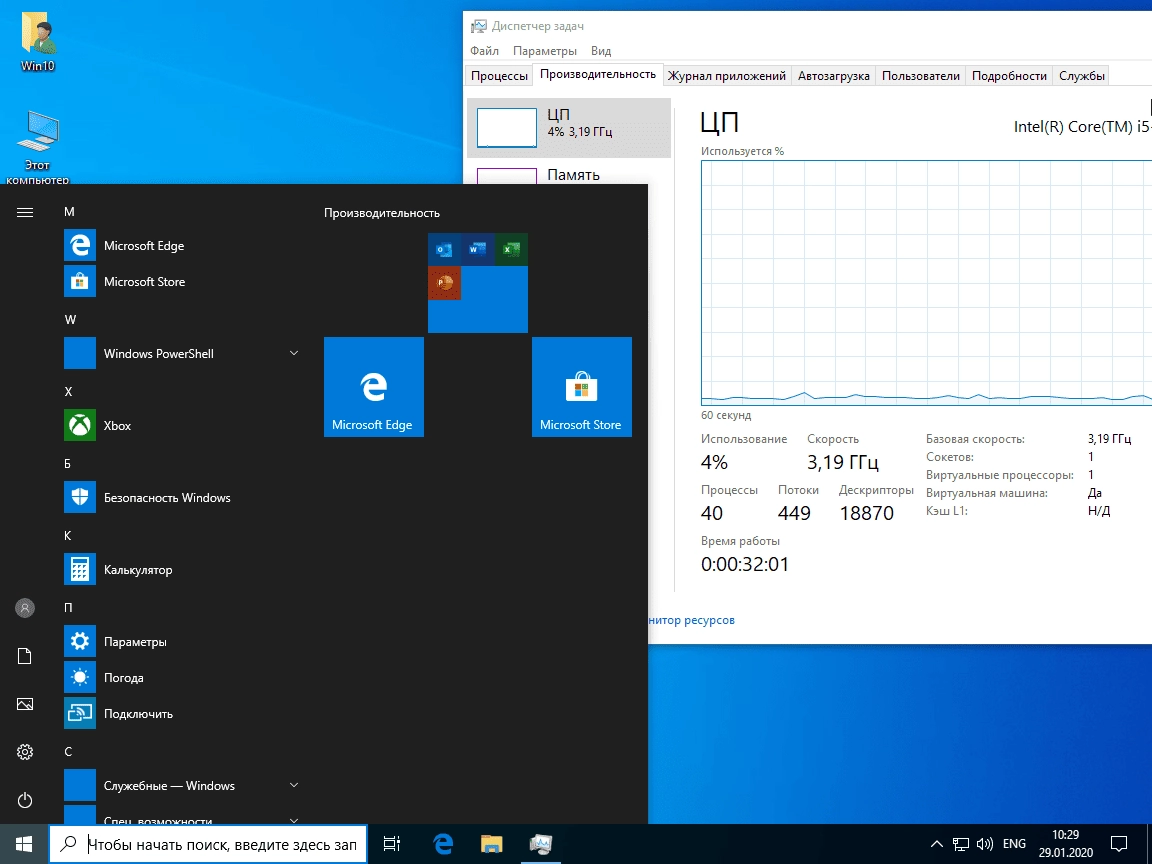Image resolution: width=1152 pixels, height=864 pixels.
Task: Click the letter X group header
Action: point(68,392)
